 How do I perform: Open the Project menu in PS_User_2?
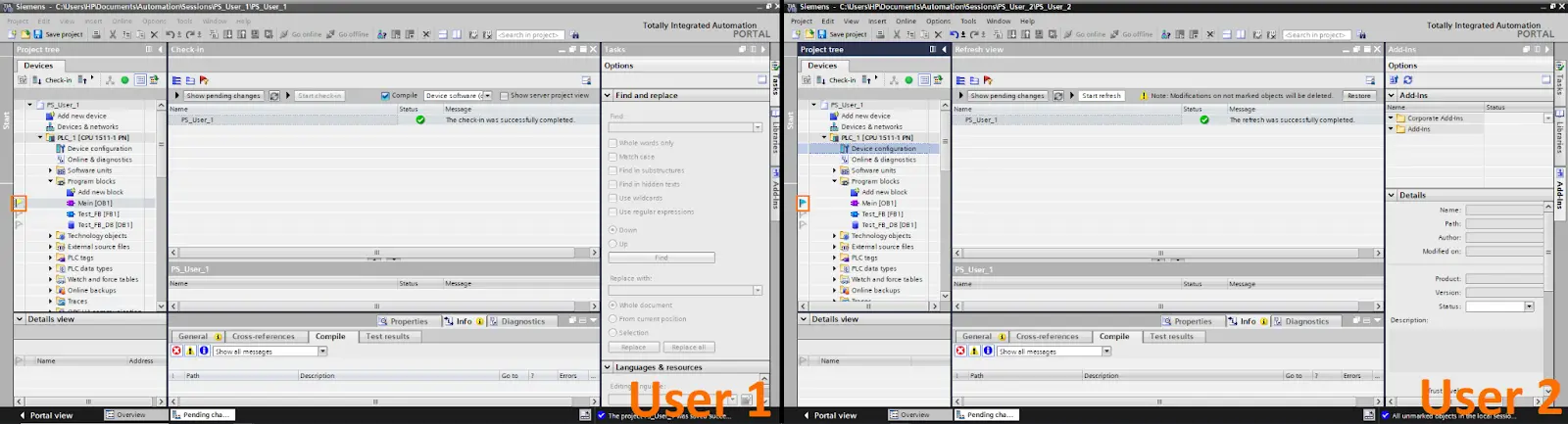pyautogui.click(x=802, y=21)
